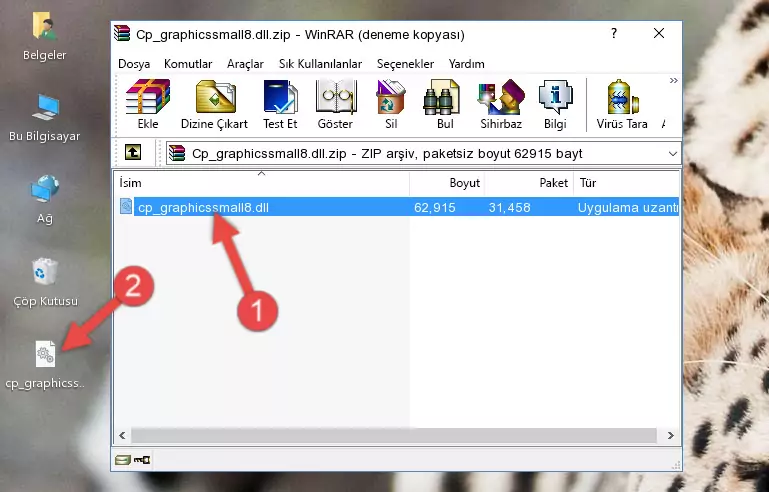
Task: Click the left arrow of horizontal scrollbar
Action: tap(122, 435)
